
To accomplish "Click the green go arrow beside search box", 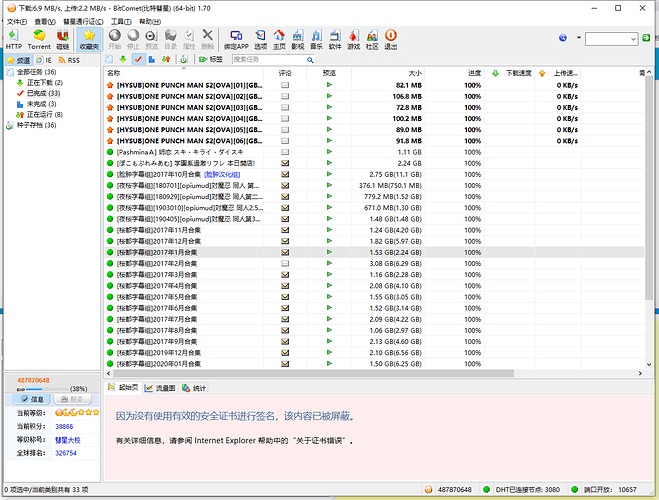I will (646, 38).
